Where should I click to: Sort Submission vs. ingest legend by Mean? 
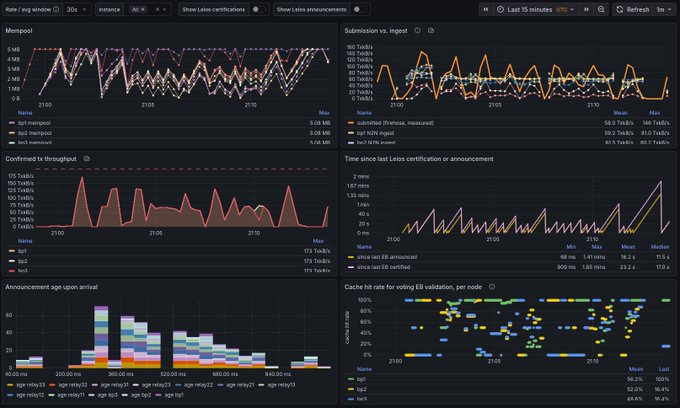[620, 113]
